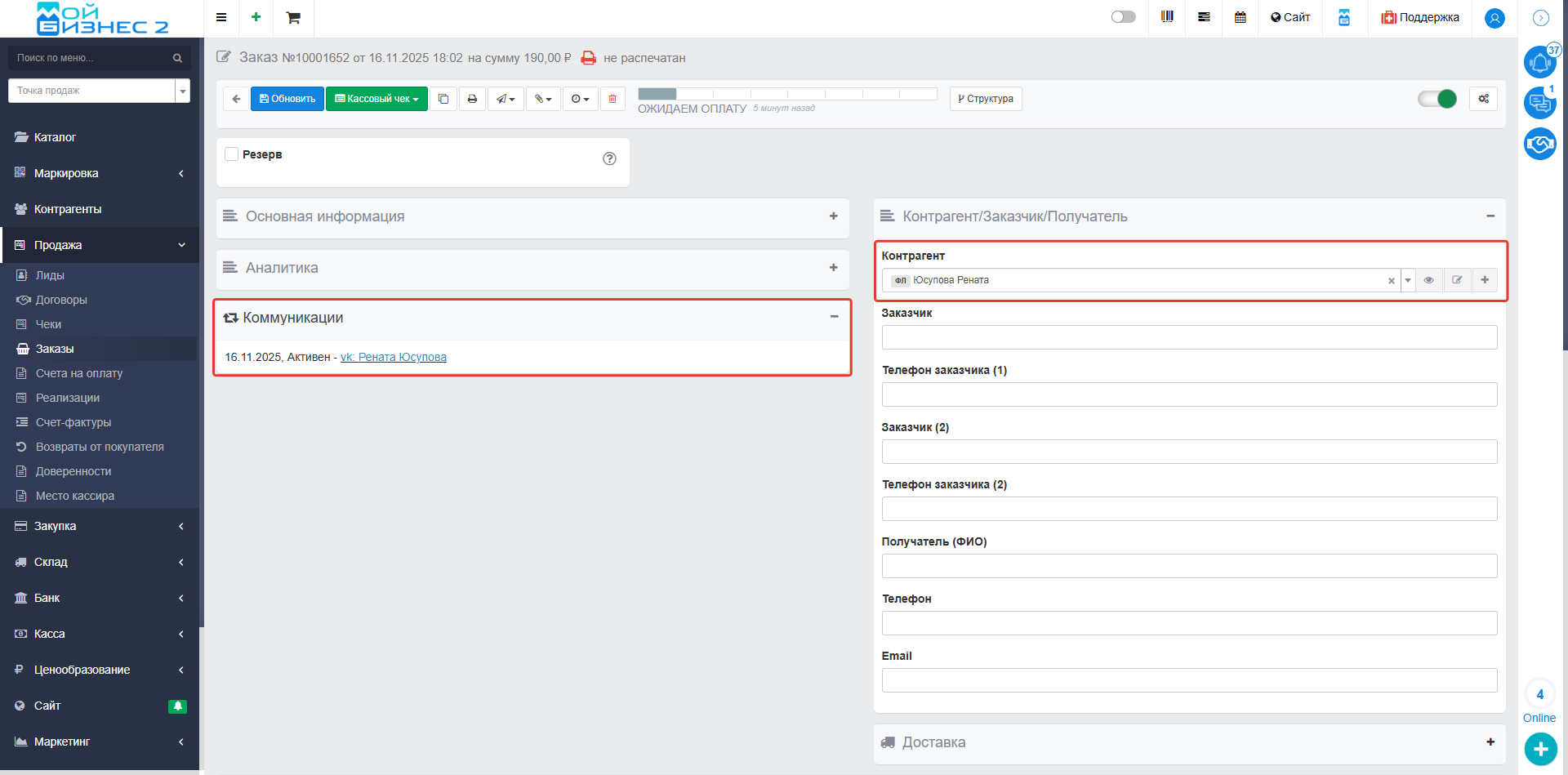The image size is (1568, 775).
Task: Open the vk: Рената Юсупова link
Action: (x=394, y=357)
